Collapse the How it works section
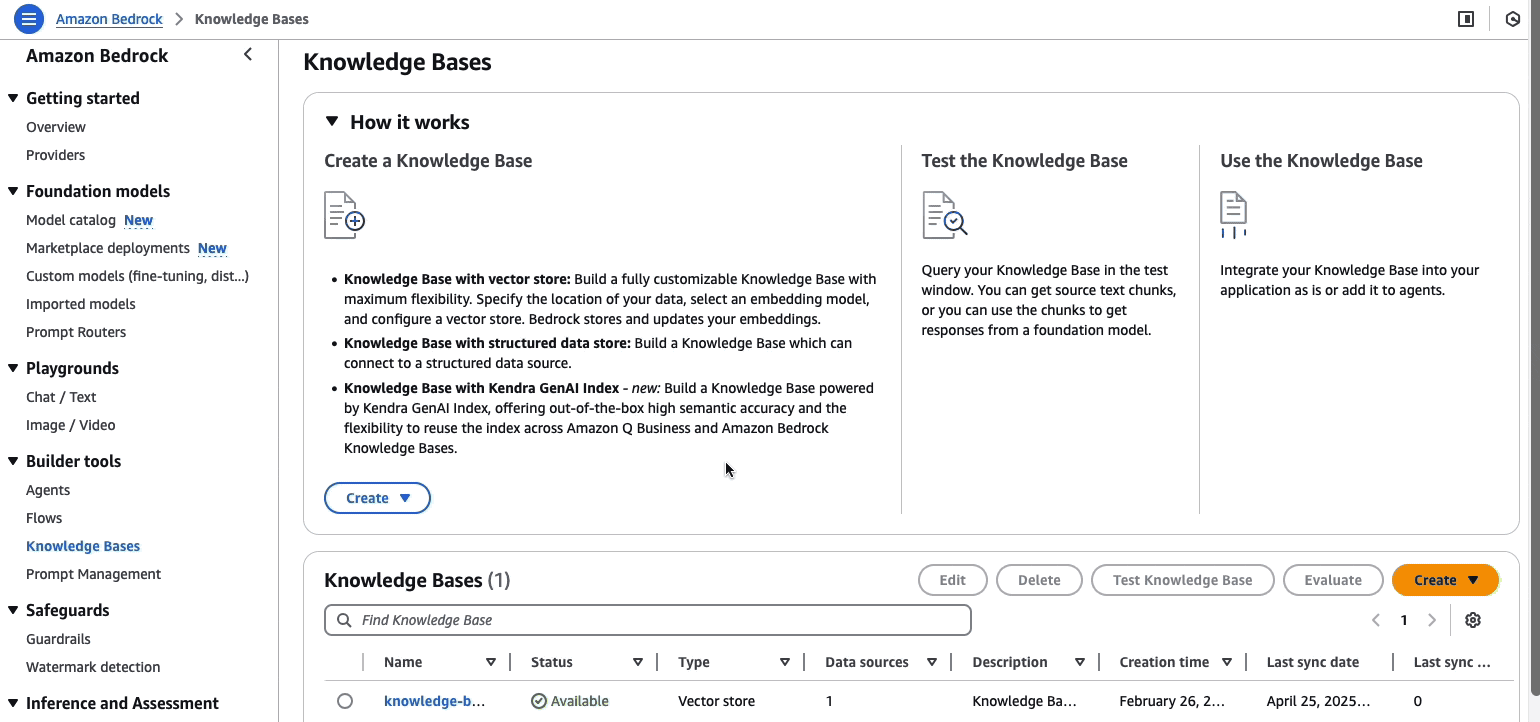 click(x=331, y=120)
